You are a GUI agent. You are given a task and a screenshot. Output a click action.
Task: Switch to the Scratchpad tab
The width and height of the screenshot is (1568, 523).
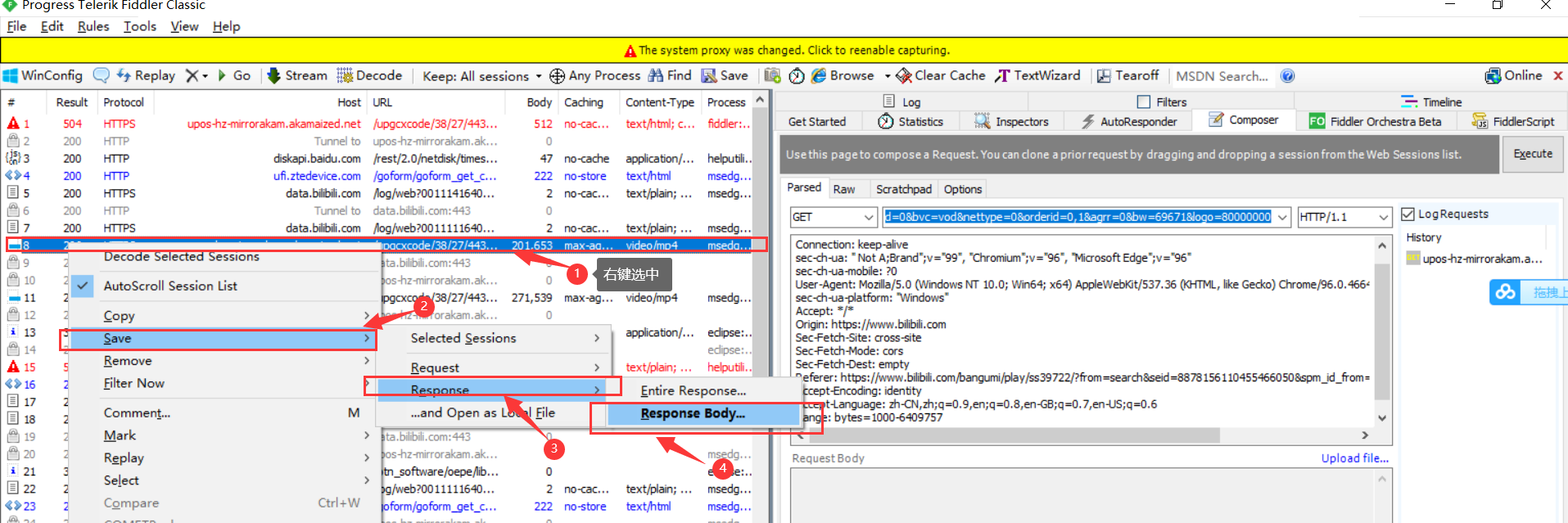(903, 189)
